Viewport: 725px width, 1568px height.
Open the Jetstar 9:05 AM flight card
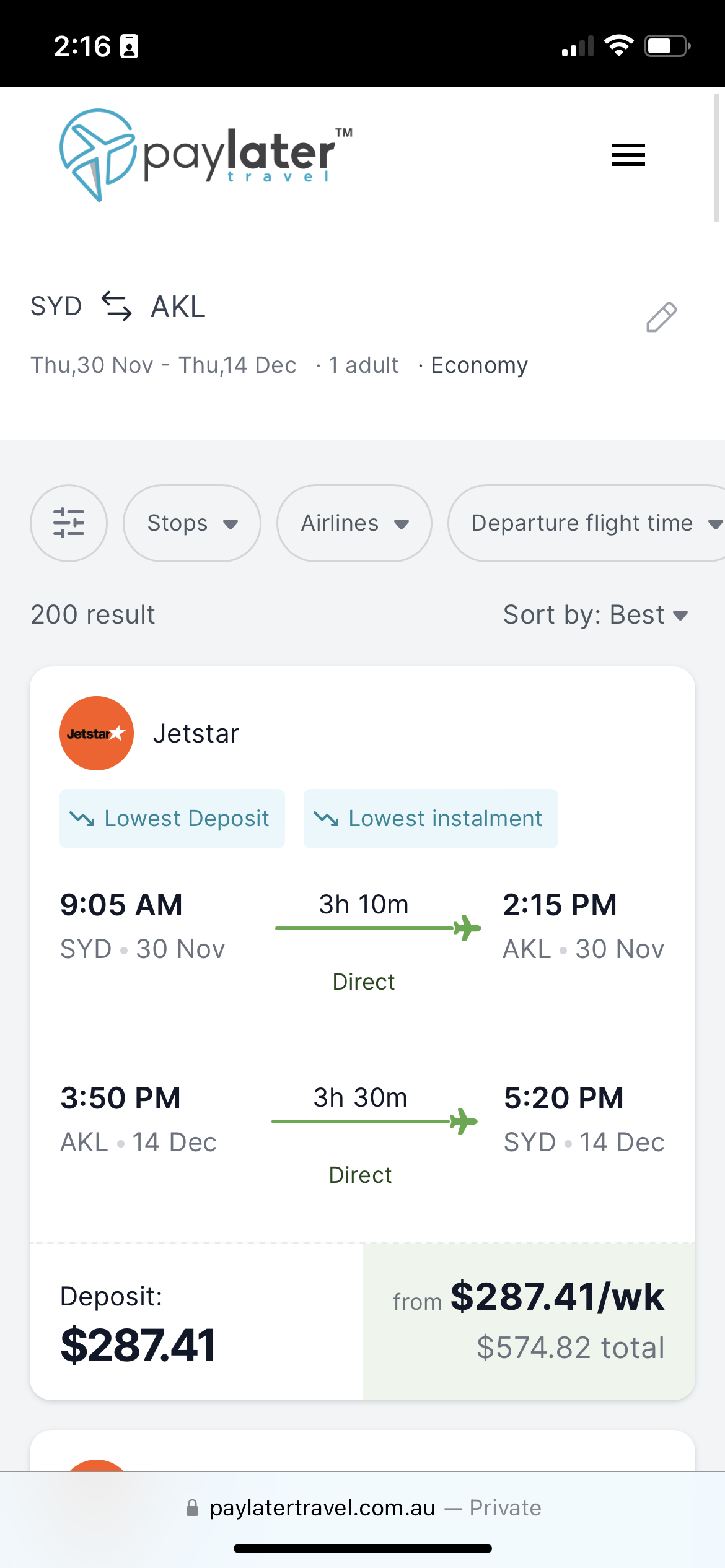362,1033
